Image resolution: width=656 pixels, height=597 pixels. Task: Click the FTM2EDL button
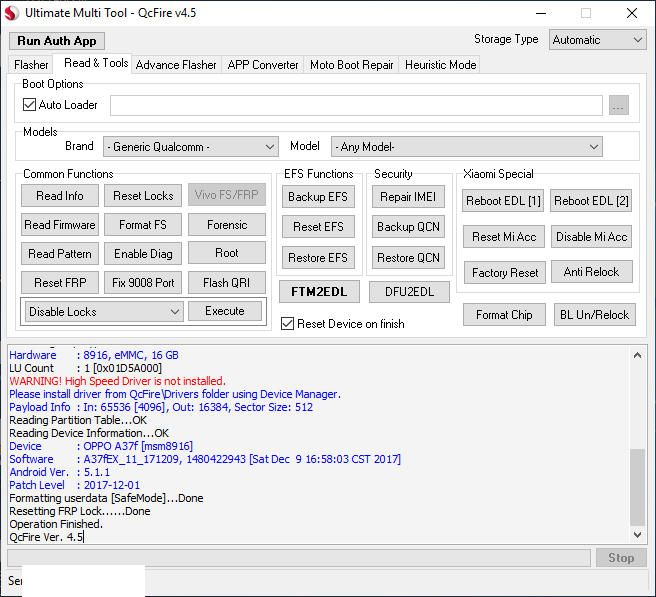click(319, 292)
